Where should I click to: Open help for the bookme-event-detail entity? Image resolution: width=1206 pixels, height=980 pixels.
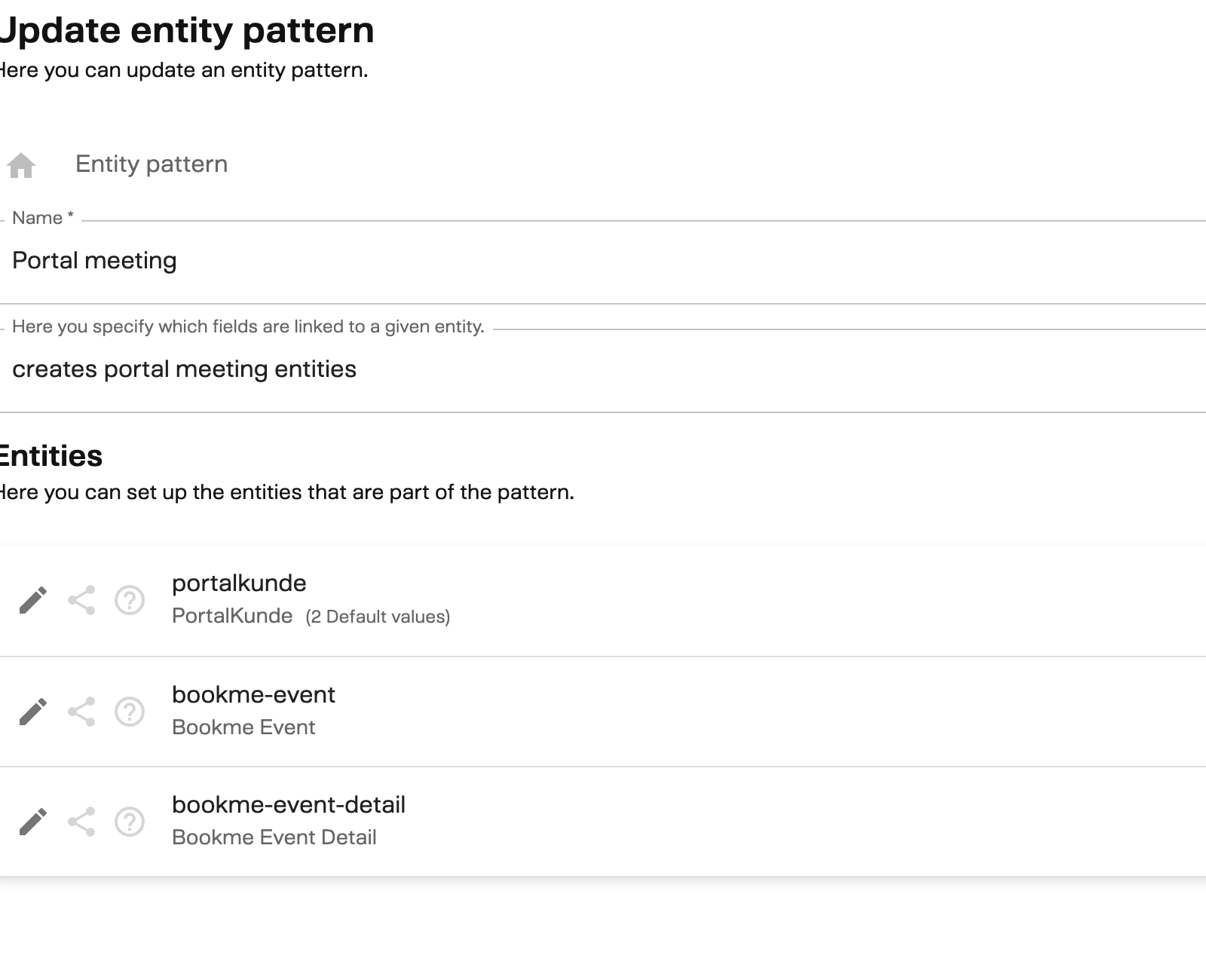tap(130, 821)
